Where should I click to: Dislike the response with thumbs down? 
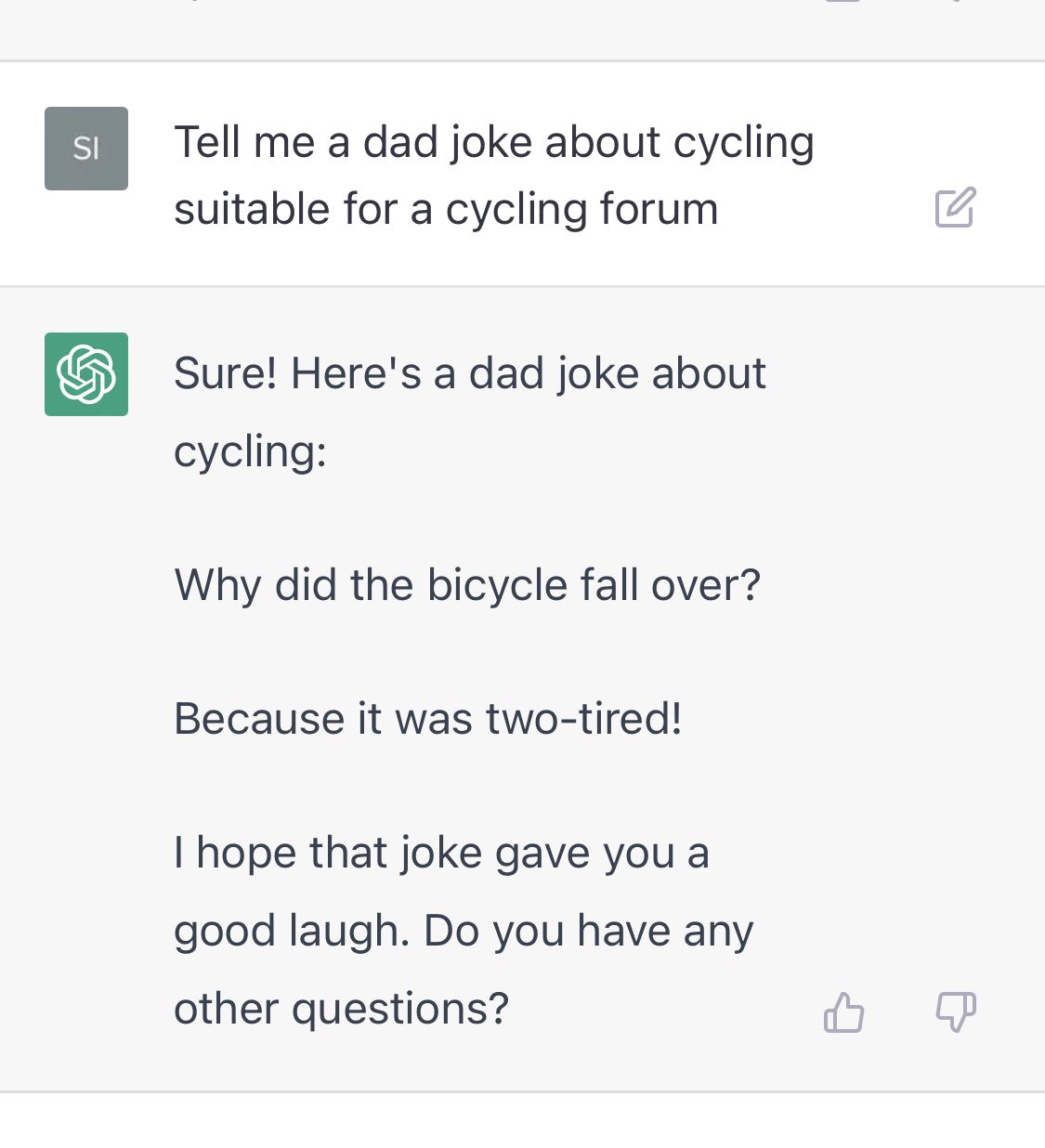click(956, 1011)
